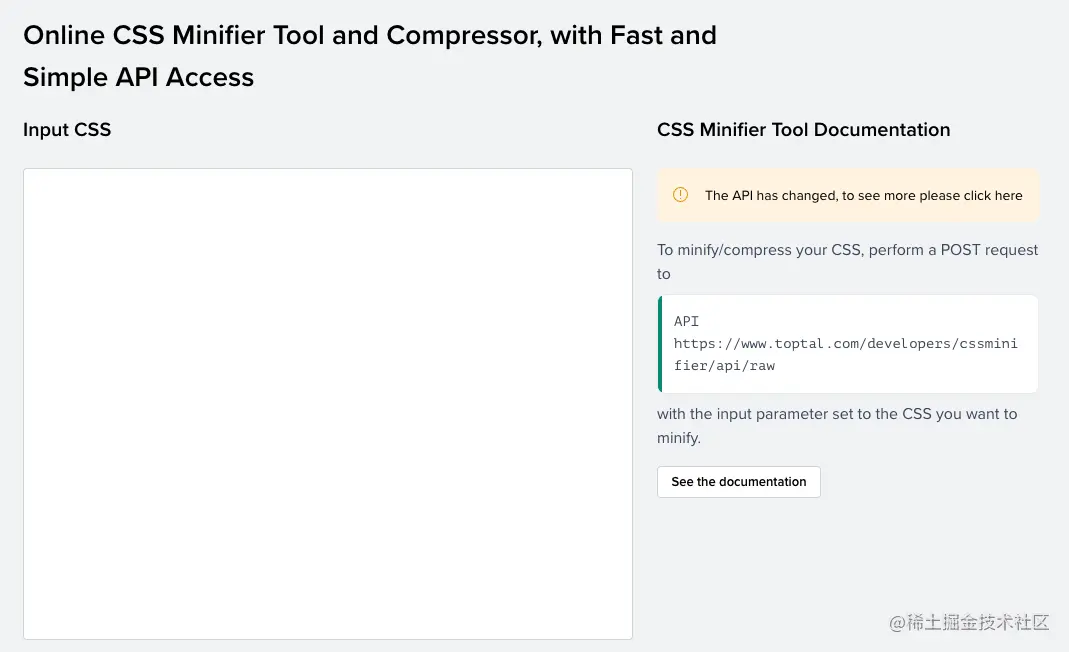The height and width of the screenshot is (652, 1069).
Task: Click the 'To minify/compress your CSS' sentence
Action: 760,250
